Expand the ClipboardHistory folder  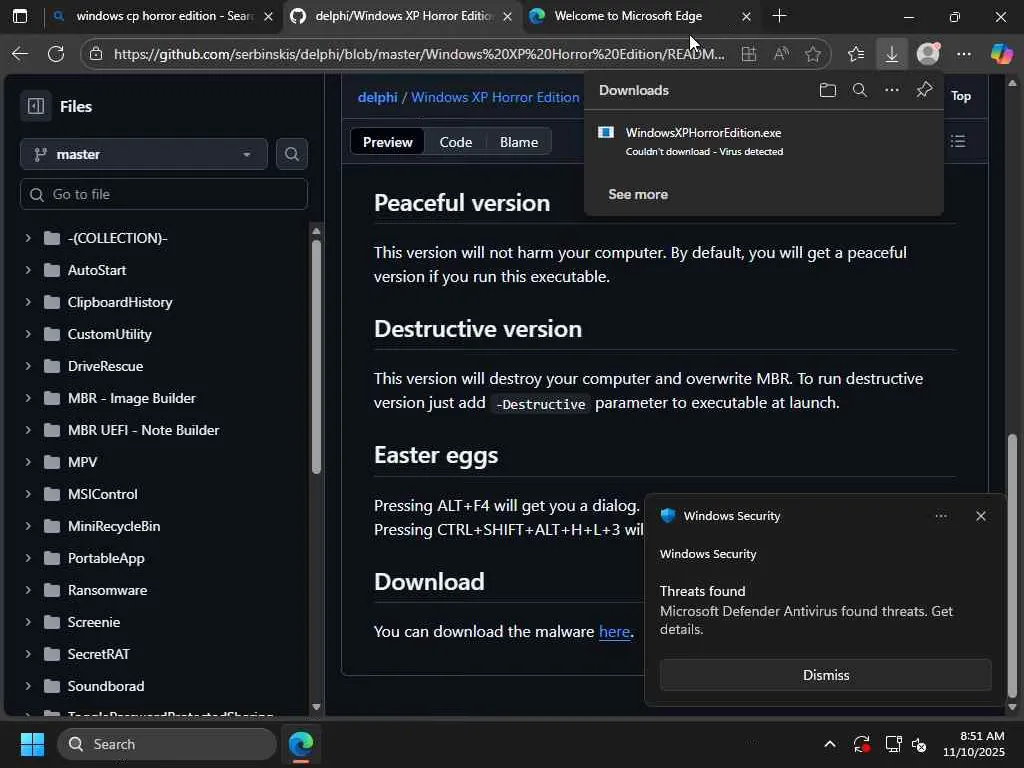point(28,302)
